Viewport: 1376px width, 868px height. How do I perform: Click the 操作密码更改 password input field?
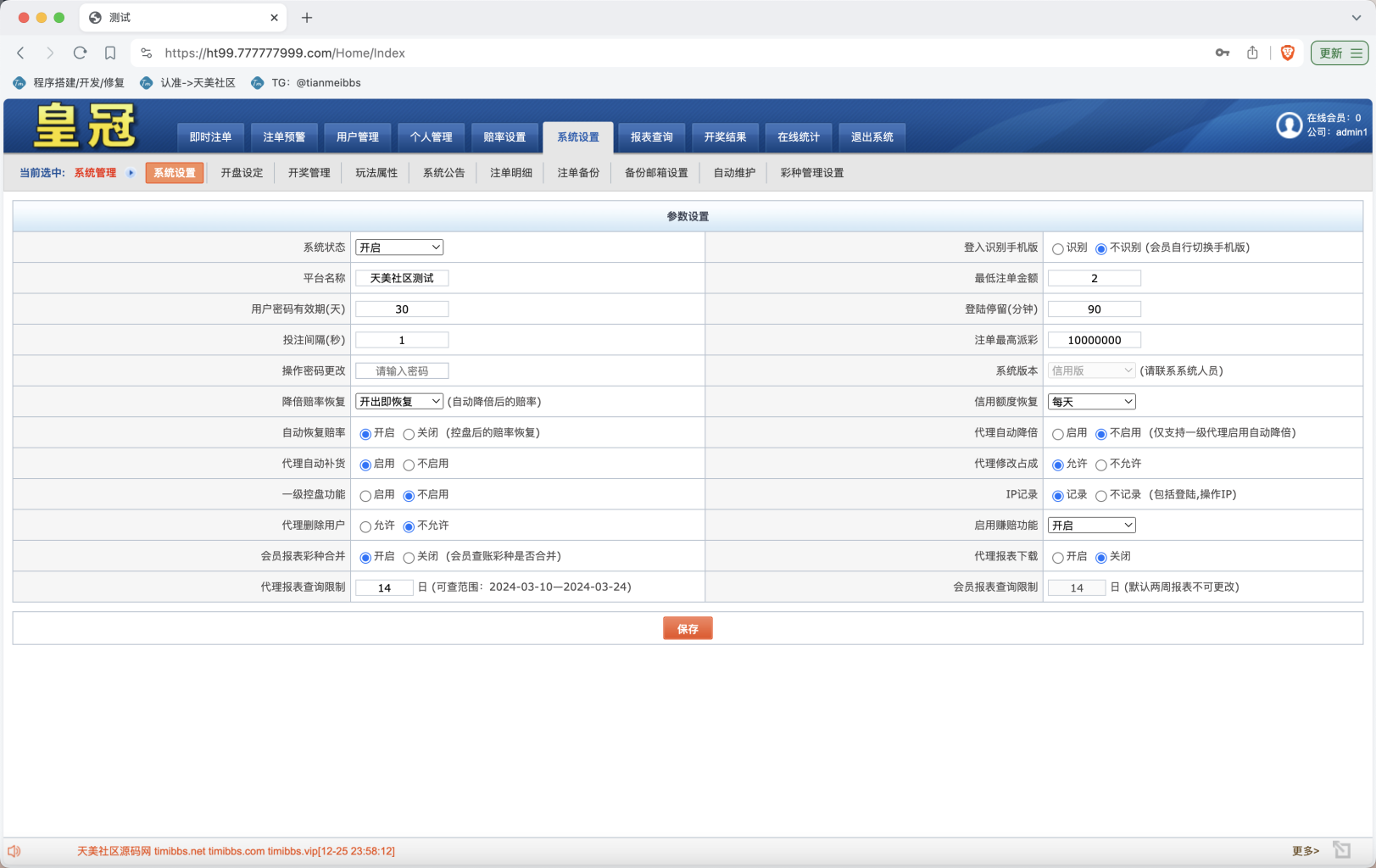[x=401, y=370]
